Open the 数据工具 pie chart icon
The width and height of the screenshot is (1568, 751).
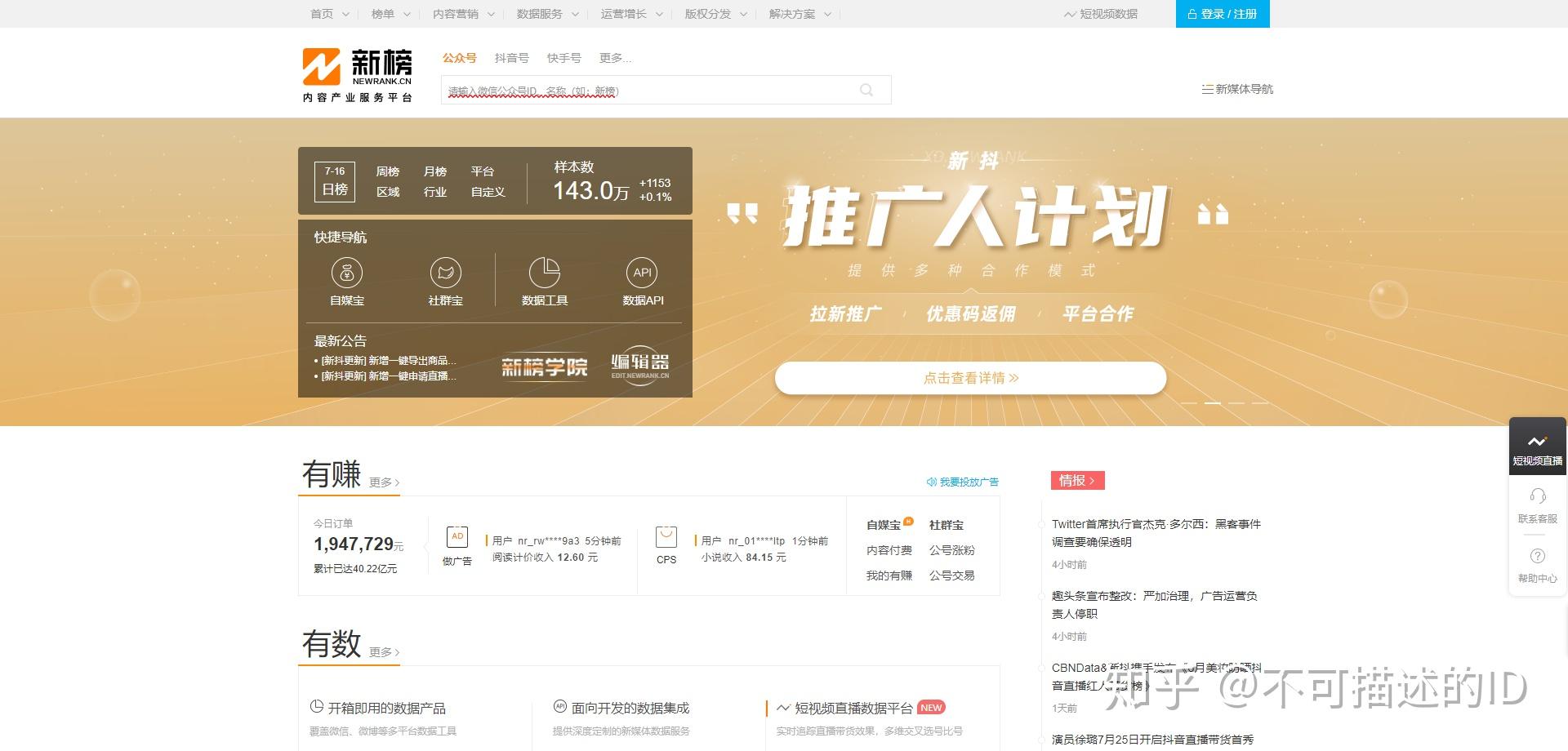tap(545, 273)
